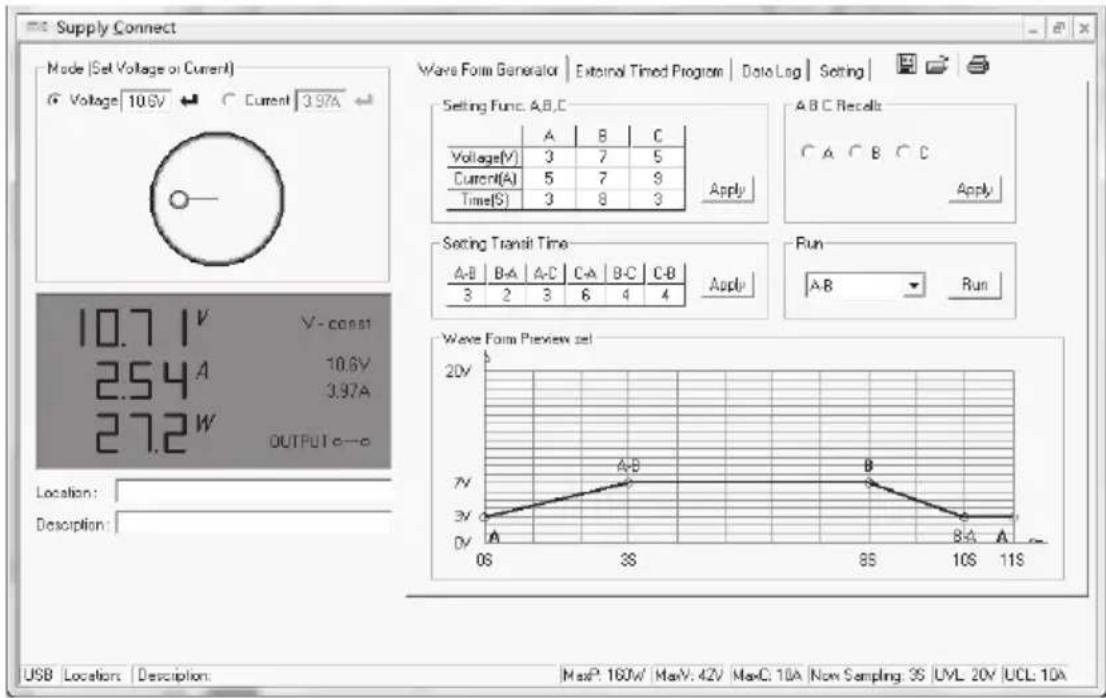Select Voltage(V) cell for column B
The image size is (1106, 698).
pyautogui.click(x=602, y=157)
